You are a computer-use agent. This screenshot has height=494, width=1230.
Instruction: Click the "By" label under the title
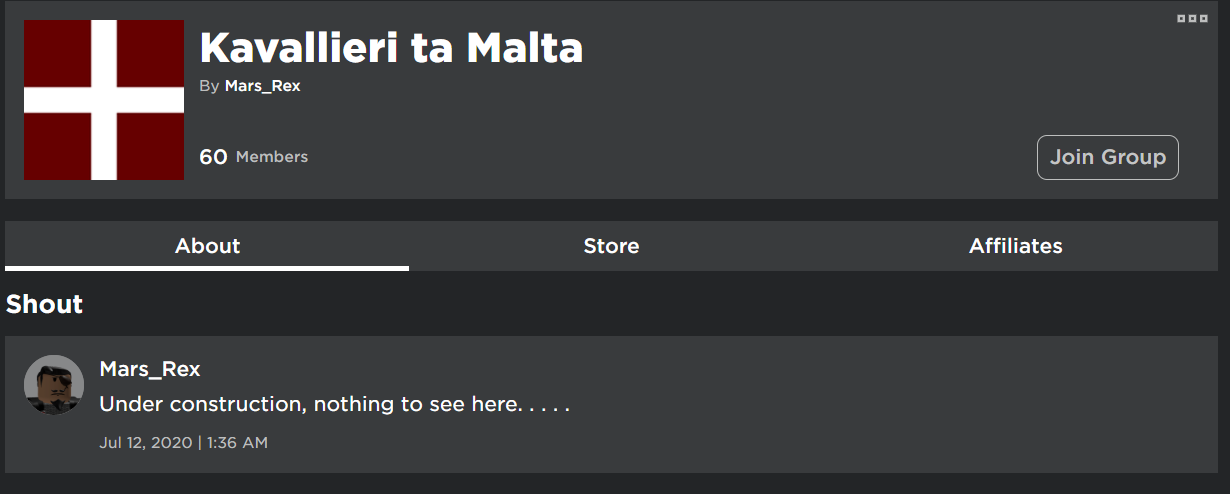point(209,86)
